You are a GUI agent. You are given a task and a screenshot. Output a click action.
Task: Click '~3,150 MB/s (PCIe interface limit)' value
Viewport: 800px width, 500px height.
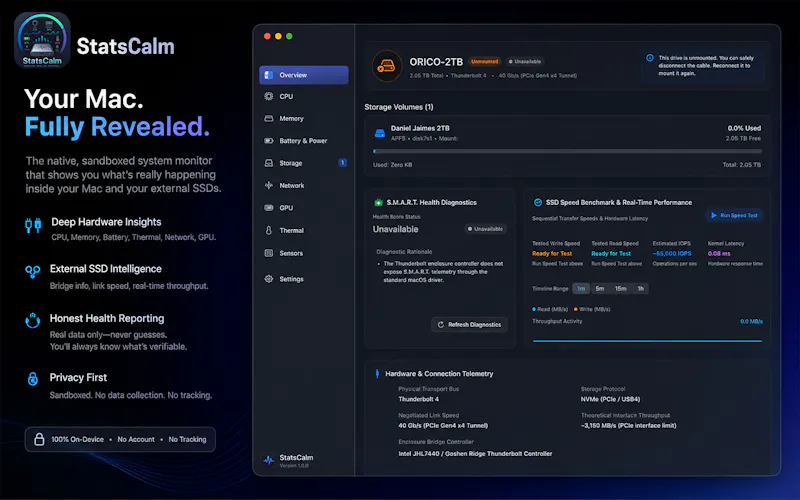click(x=628, y=426)
